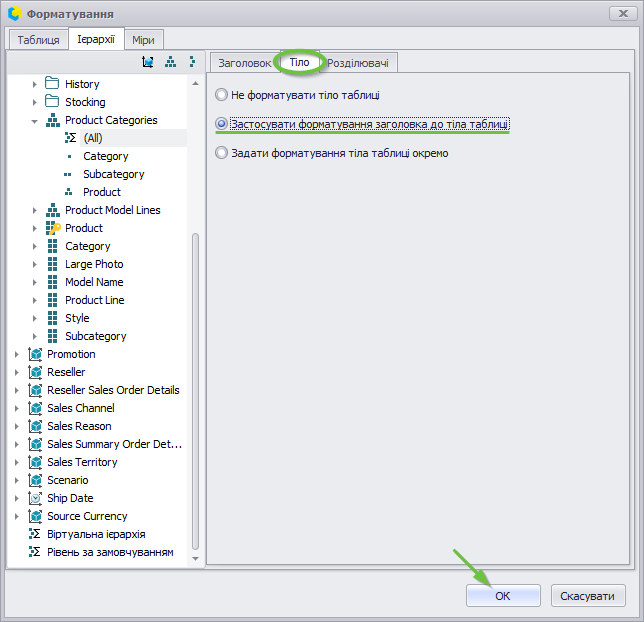Viewport: 644px width, 622px height.
Task: Click the Reseller Sales Order Details cube icon
Action: coord(35,390)
